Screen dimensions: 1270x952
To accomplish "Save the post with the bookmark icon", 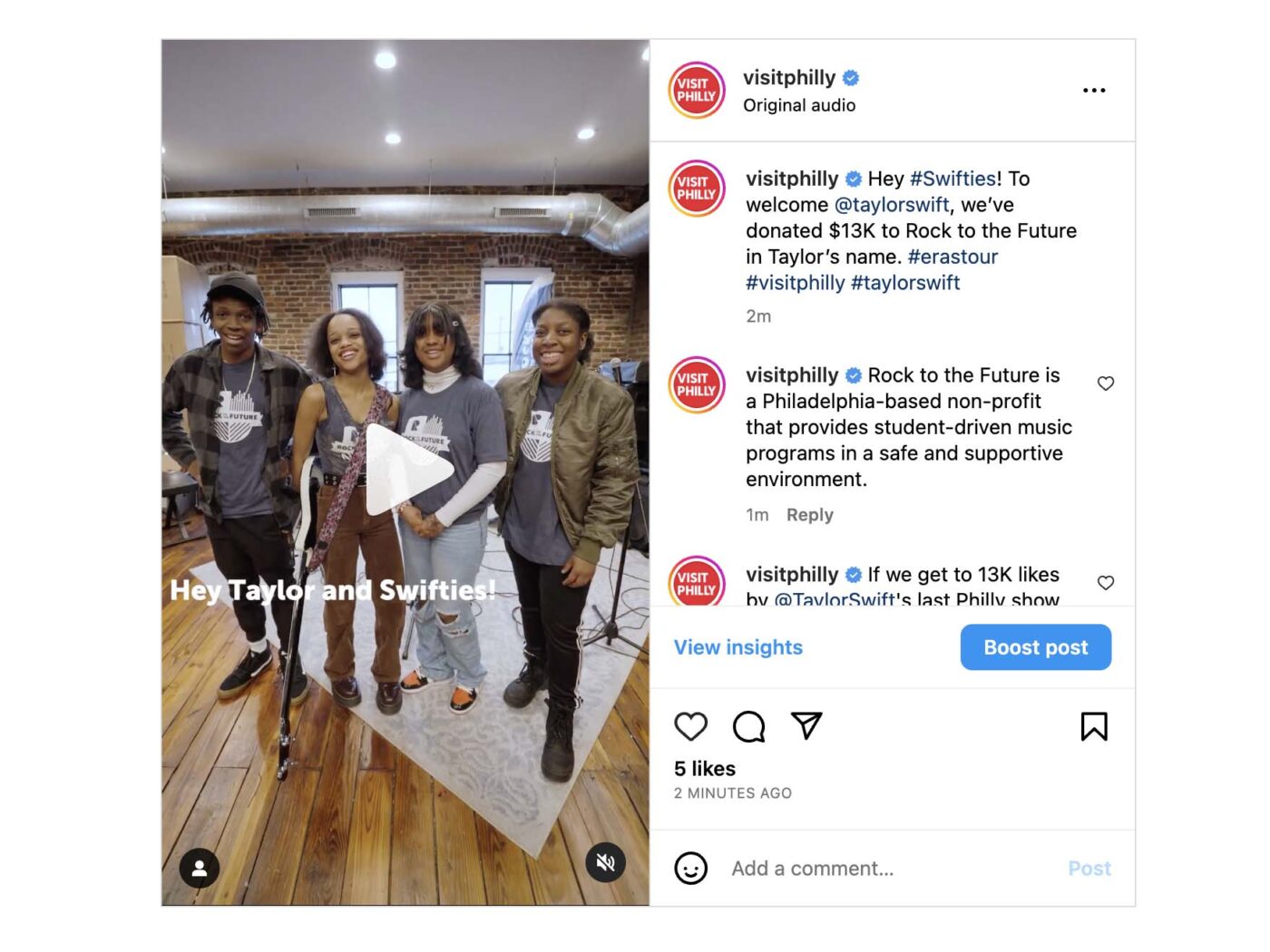I will coord(1094,726).
